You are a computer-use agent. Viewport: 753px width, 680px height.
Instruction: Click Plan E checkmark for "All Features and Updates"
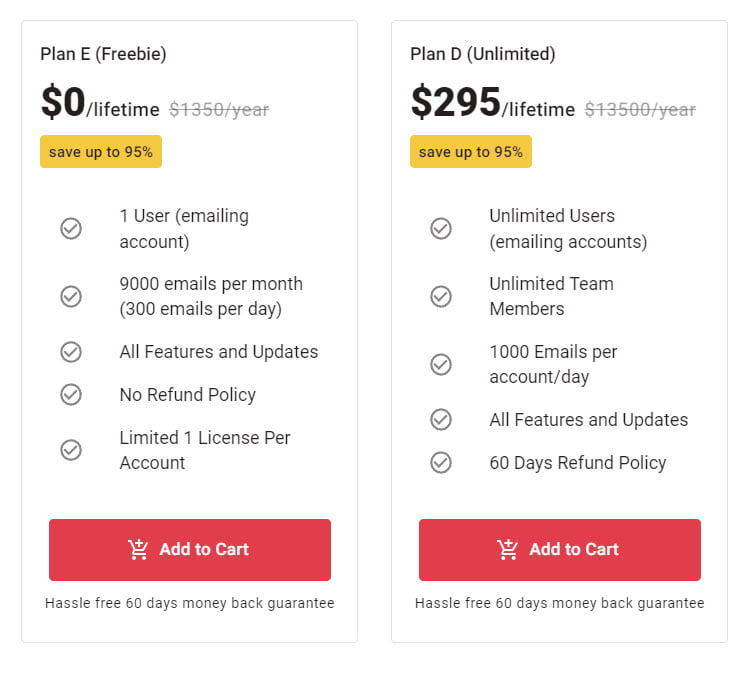[71, 352]
